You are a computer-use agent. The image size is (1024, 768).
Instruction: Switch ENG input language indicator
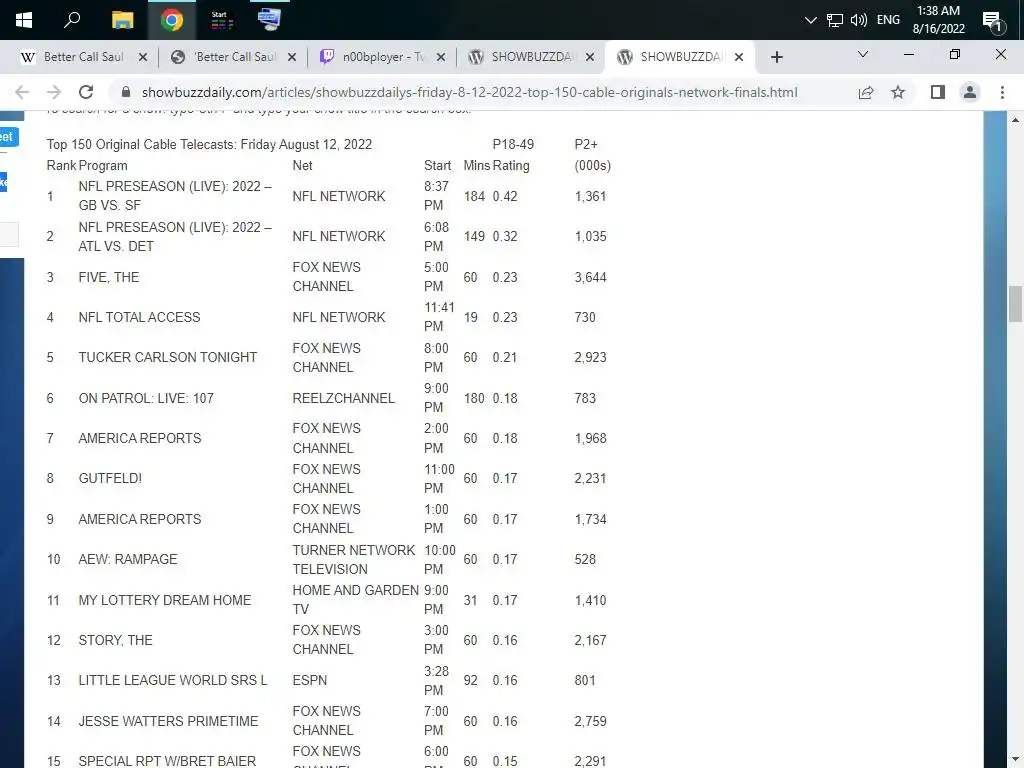[x=888, y=20]
